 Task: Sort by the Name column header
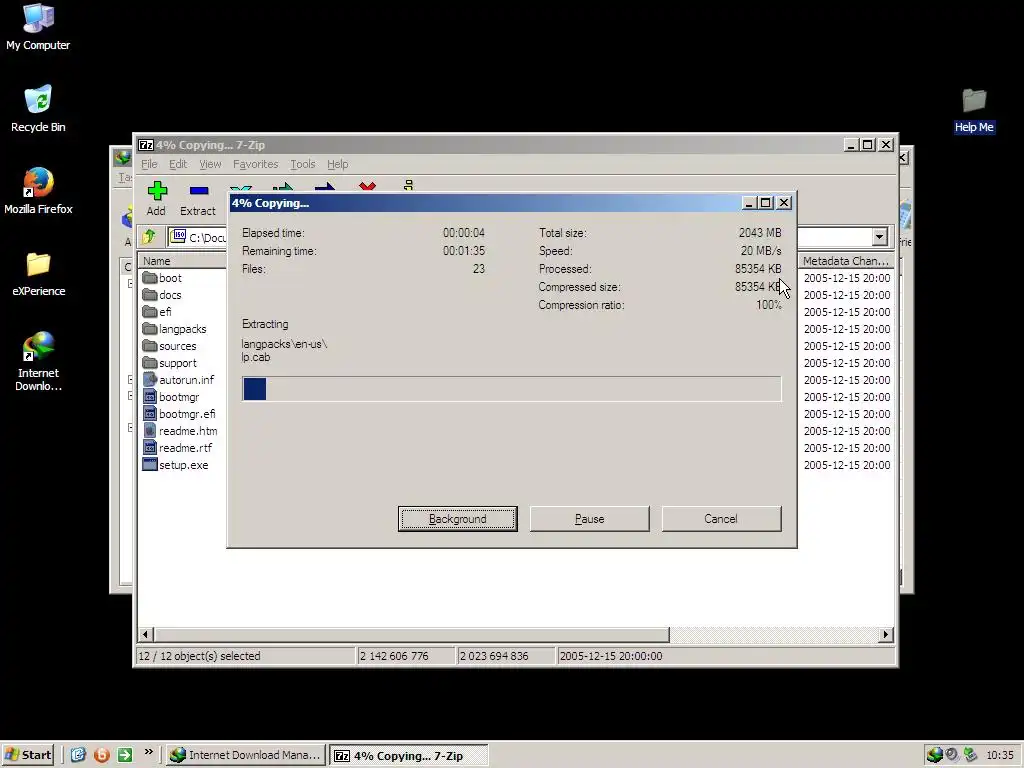183,261
